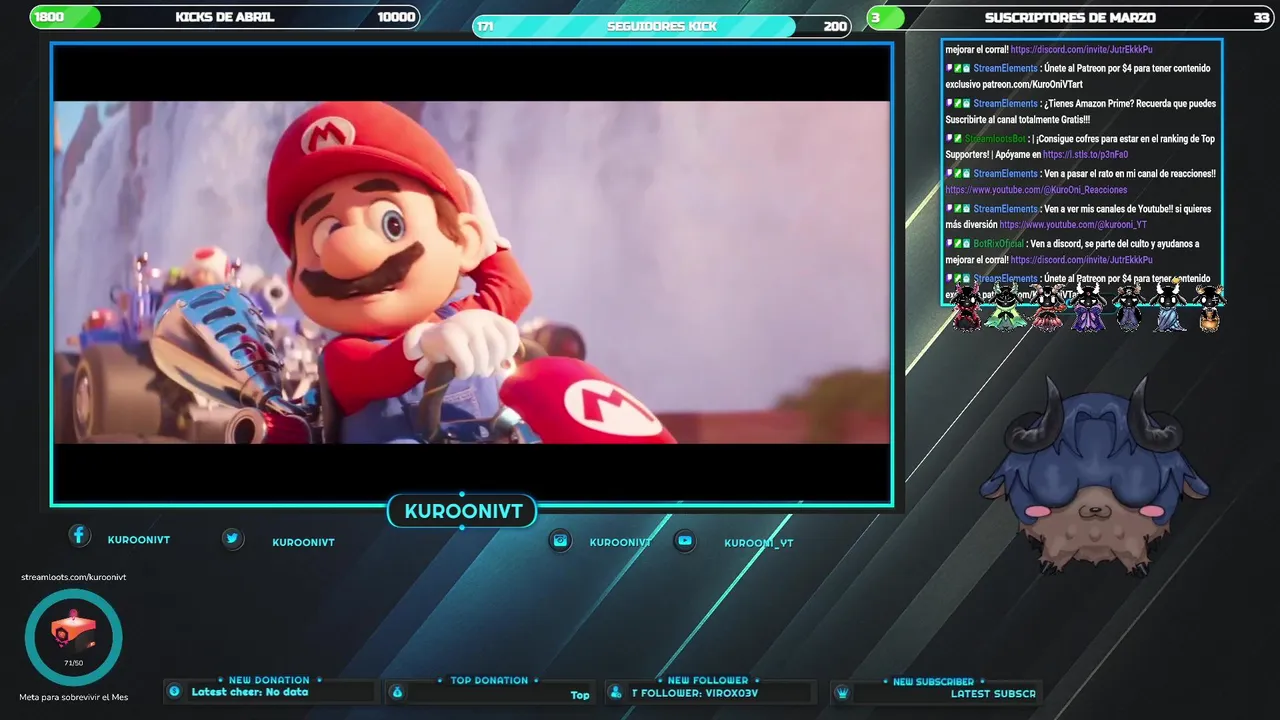The width and height of the screenshot is (1280, 720).
Task: Click the Mario movie video frame
Action: [x=471, y=272]
